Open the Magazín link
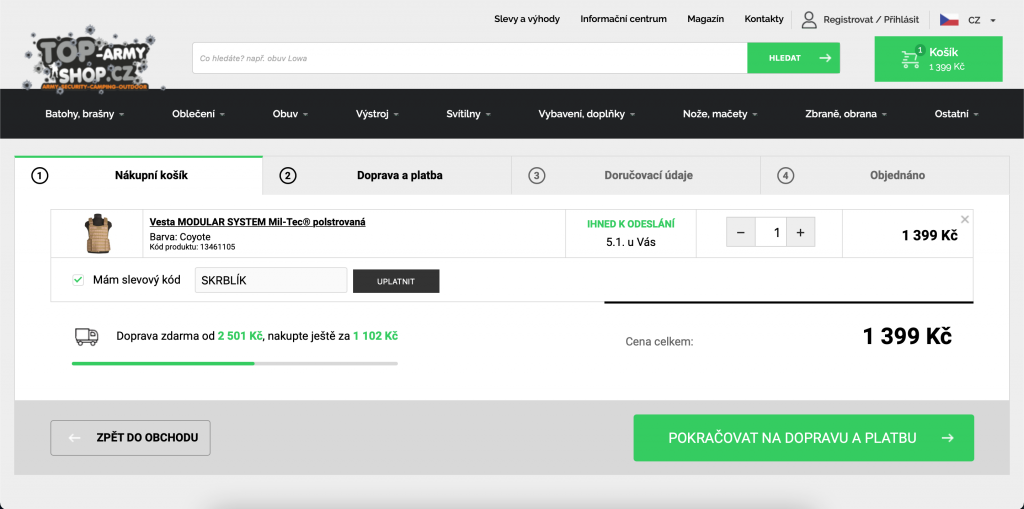The height and width of the screenshot is (509, 1024). [x=705, y=19]
